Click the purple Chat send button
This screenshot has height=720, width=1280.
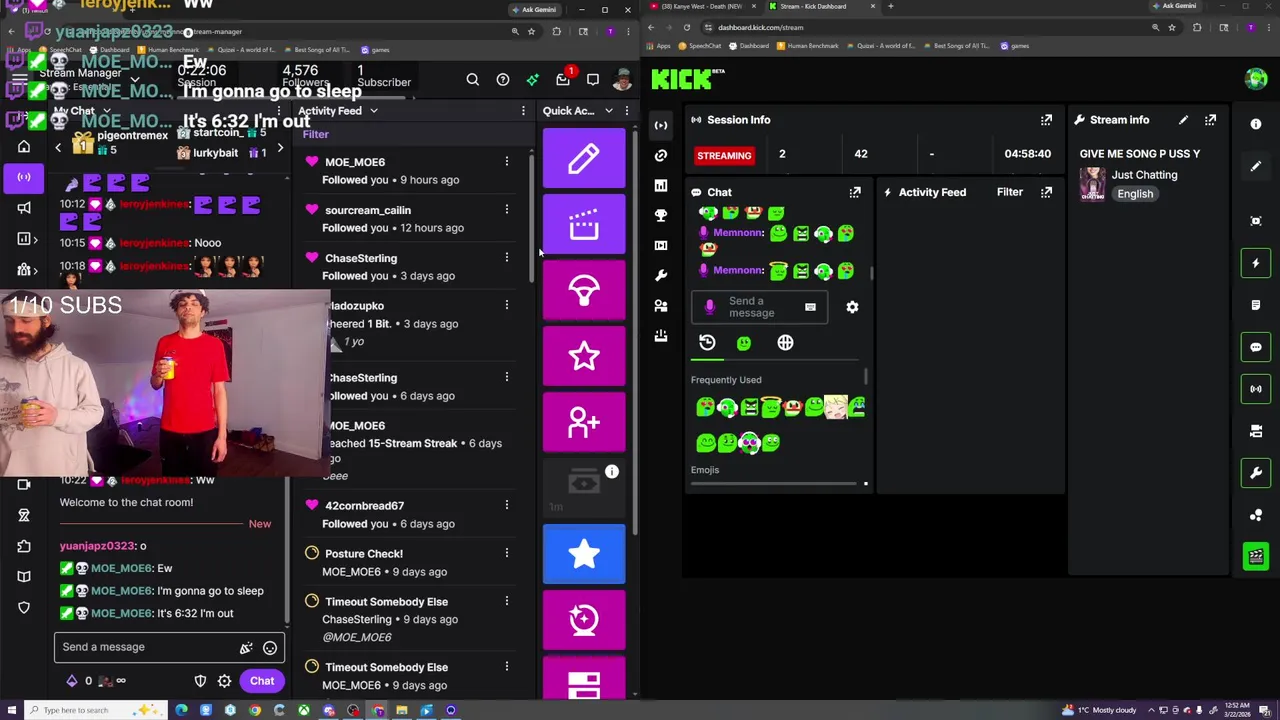pos(262,681)
